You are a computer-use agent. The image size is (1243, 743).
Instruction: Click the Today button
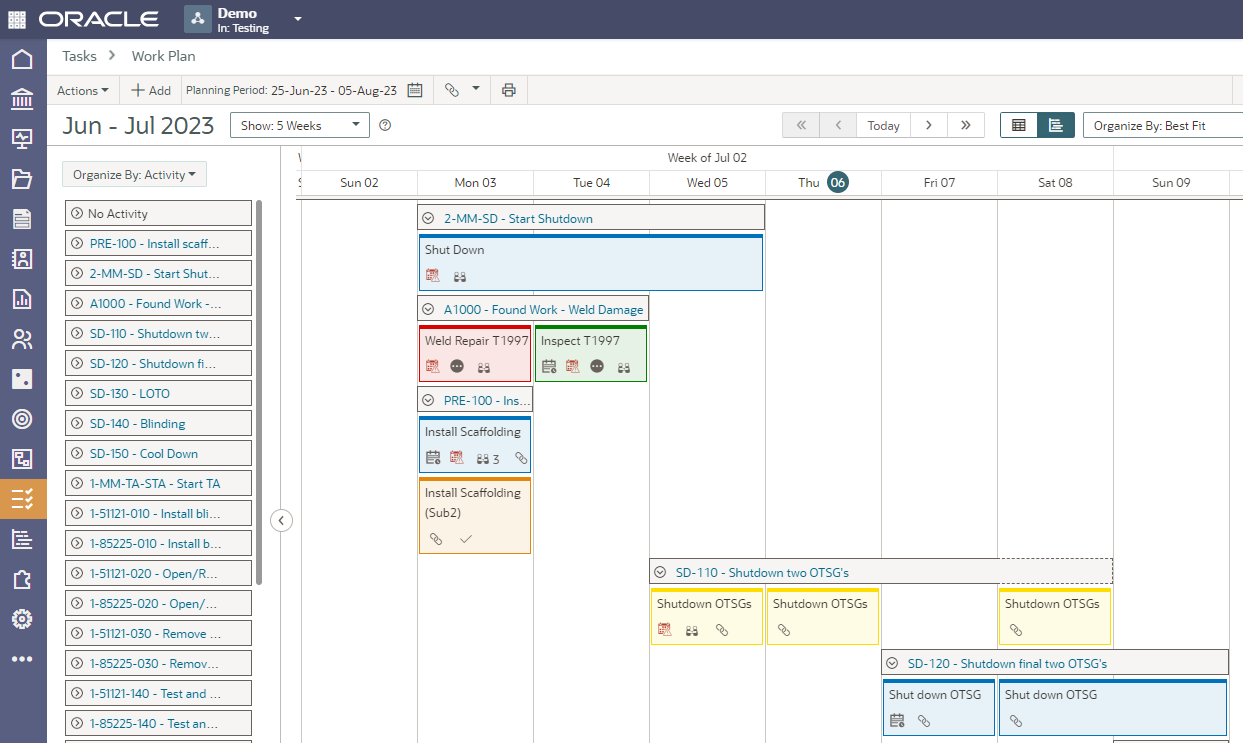(883, 125)
